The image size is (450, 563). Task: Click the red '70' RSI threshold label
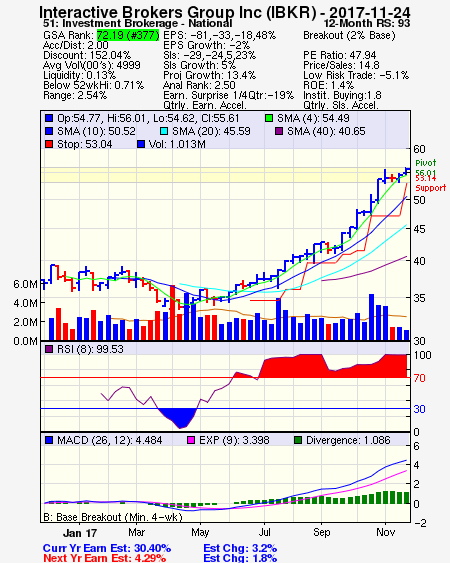pos(419,378)
